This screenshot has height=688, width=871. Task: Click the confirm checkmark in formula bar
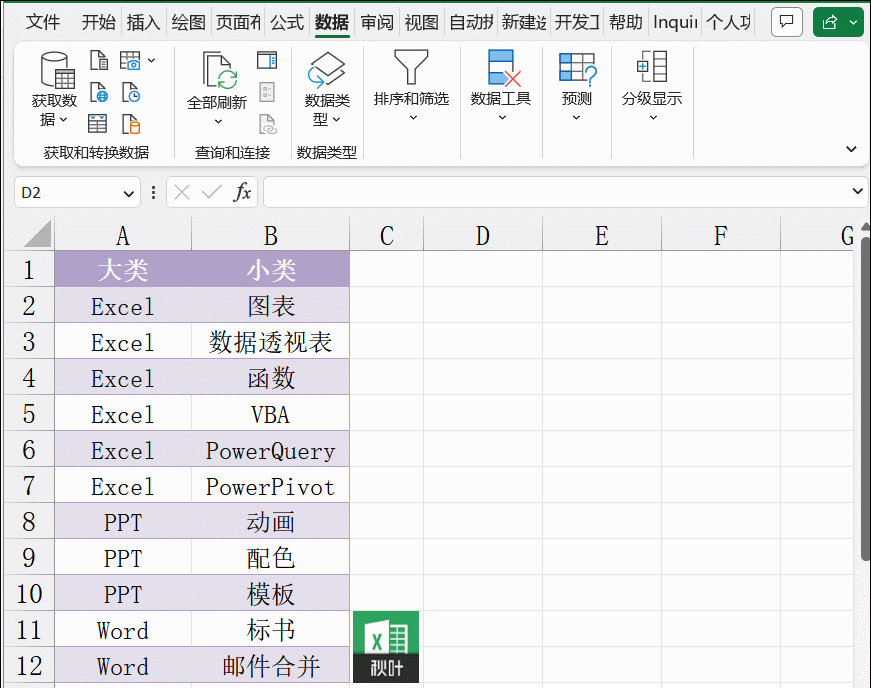(x=212, y=192)
